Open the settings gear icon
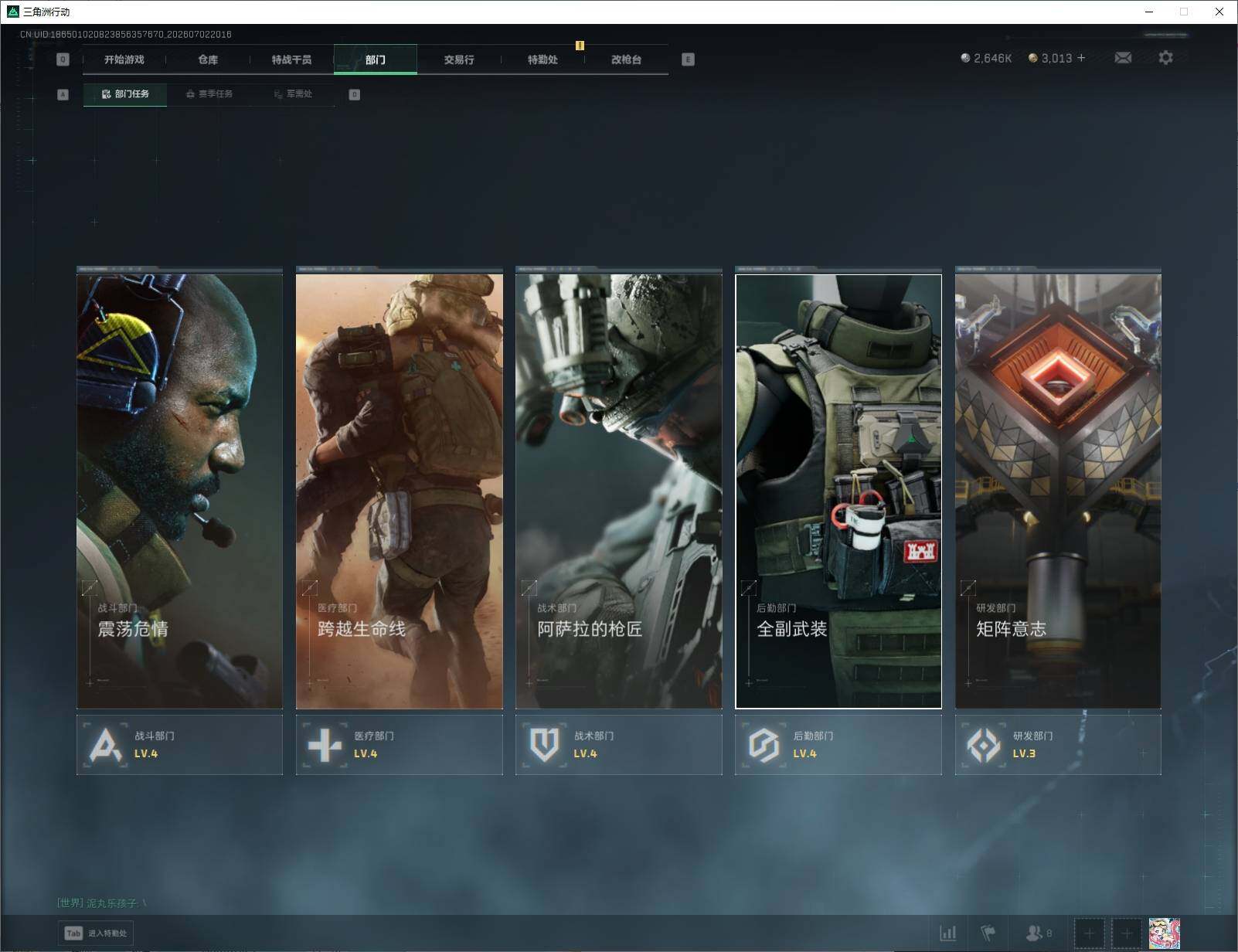 1165,58
